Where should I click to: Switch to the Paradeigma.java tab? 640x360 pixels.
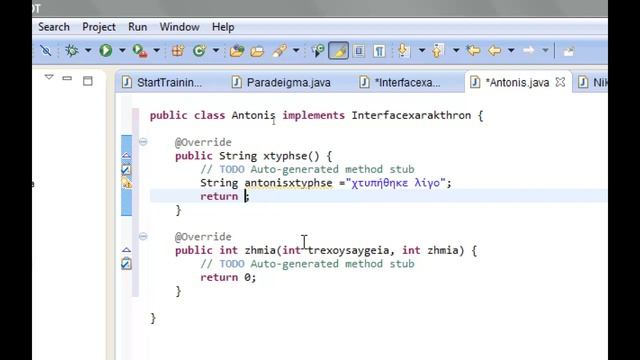282,82
